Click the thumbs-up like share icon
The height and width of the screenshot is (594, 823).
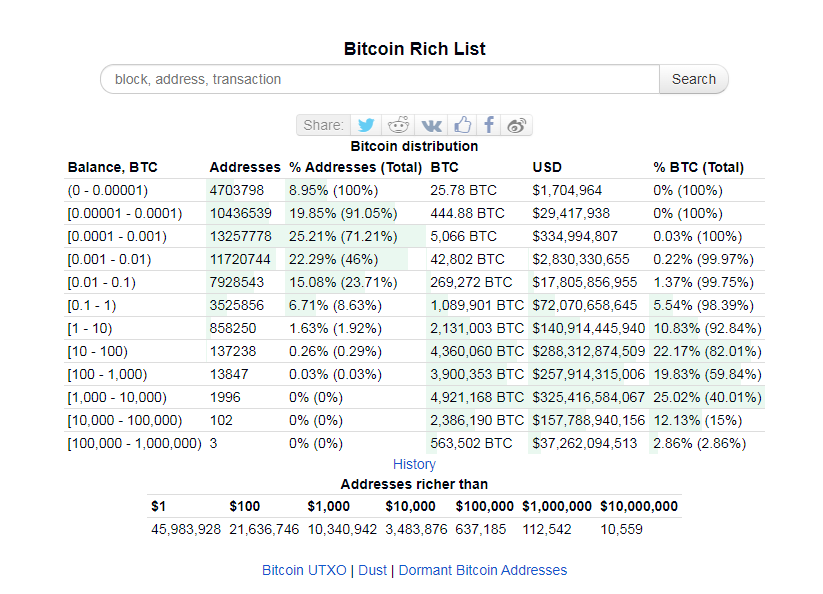pyautogui.click(x=462, y=125)
